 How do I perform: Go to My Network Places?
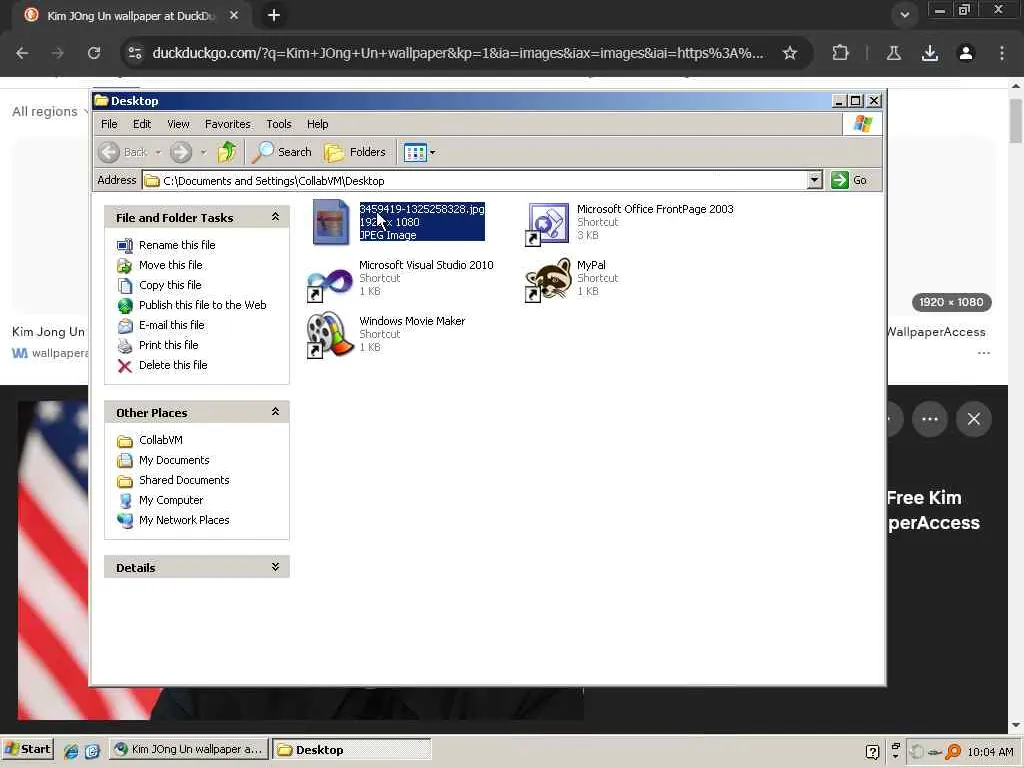pyautogui.click(x=184, y=520)
